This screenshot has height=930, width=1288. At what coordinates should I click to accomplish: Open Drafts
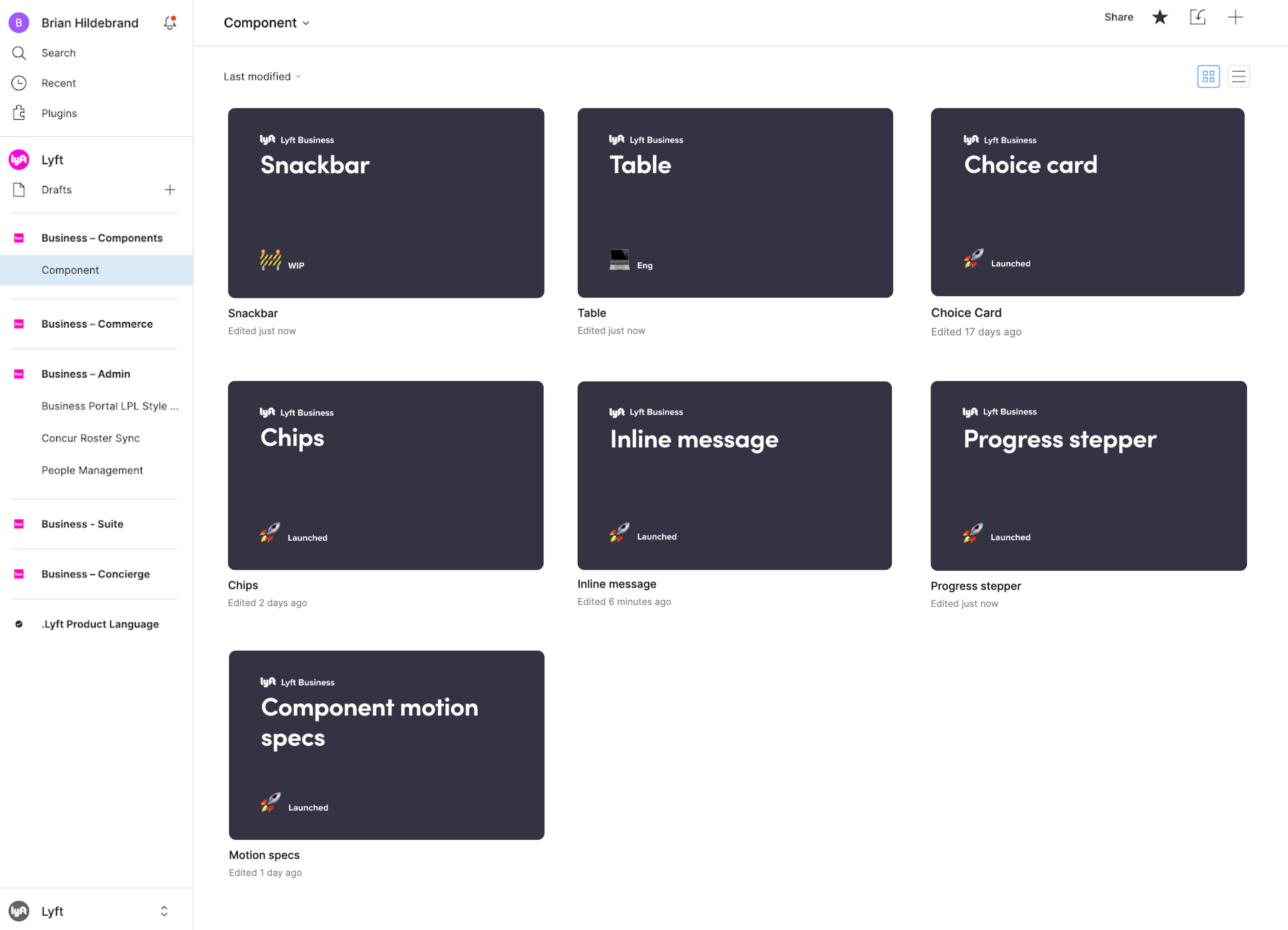[x=56, y=190]
